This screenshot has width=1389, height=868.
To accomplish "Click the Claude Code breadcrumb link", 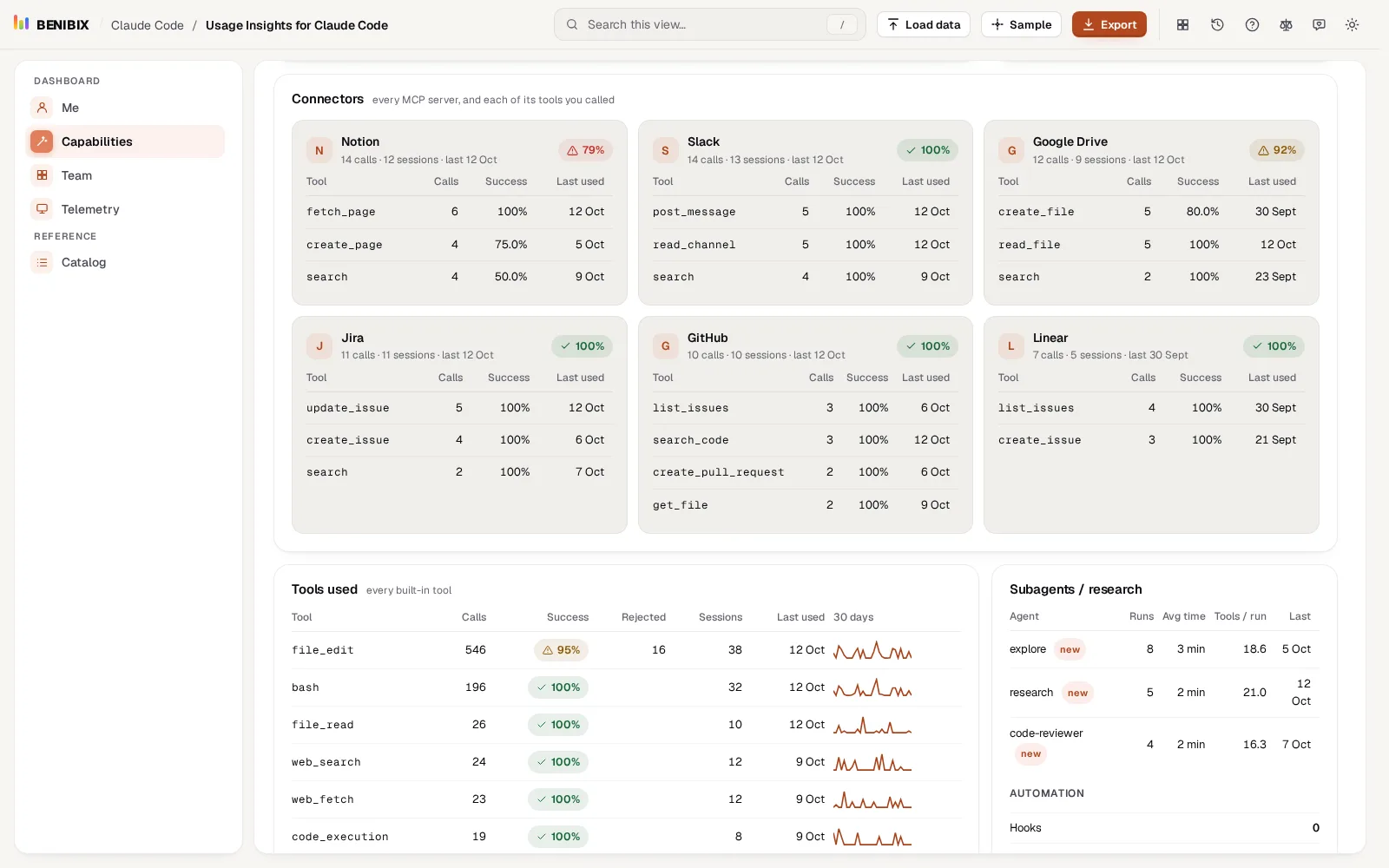I will click(x=148, y=25).
